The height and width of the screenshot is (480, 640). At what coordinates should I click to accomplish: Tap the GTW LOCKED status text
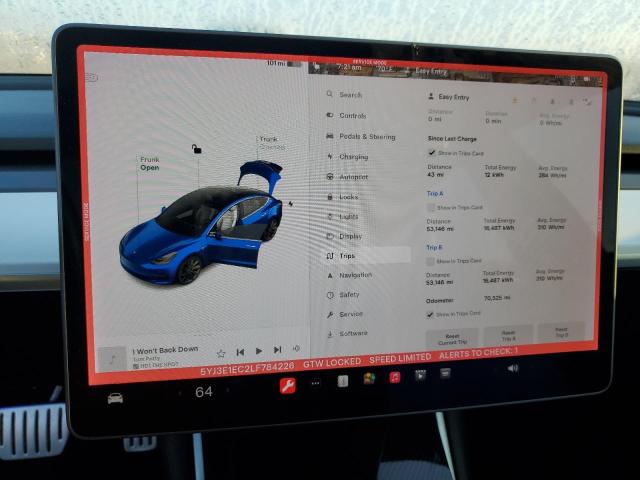click(332, 362)
